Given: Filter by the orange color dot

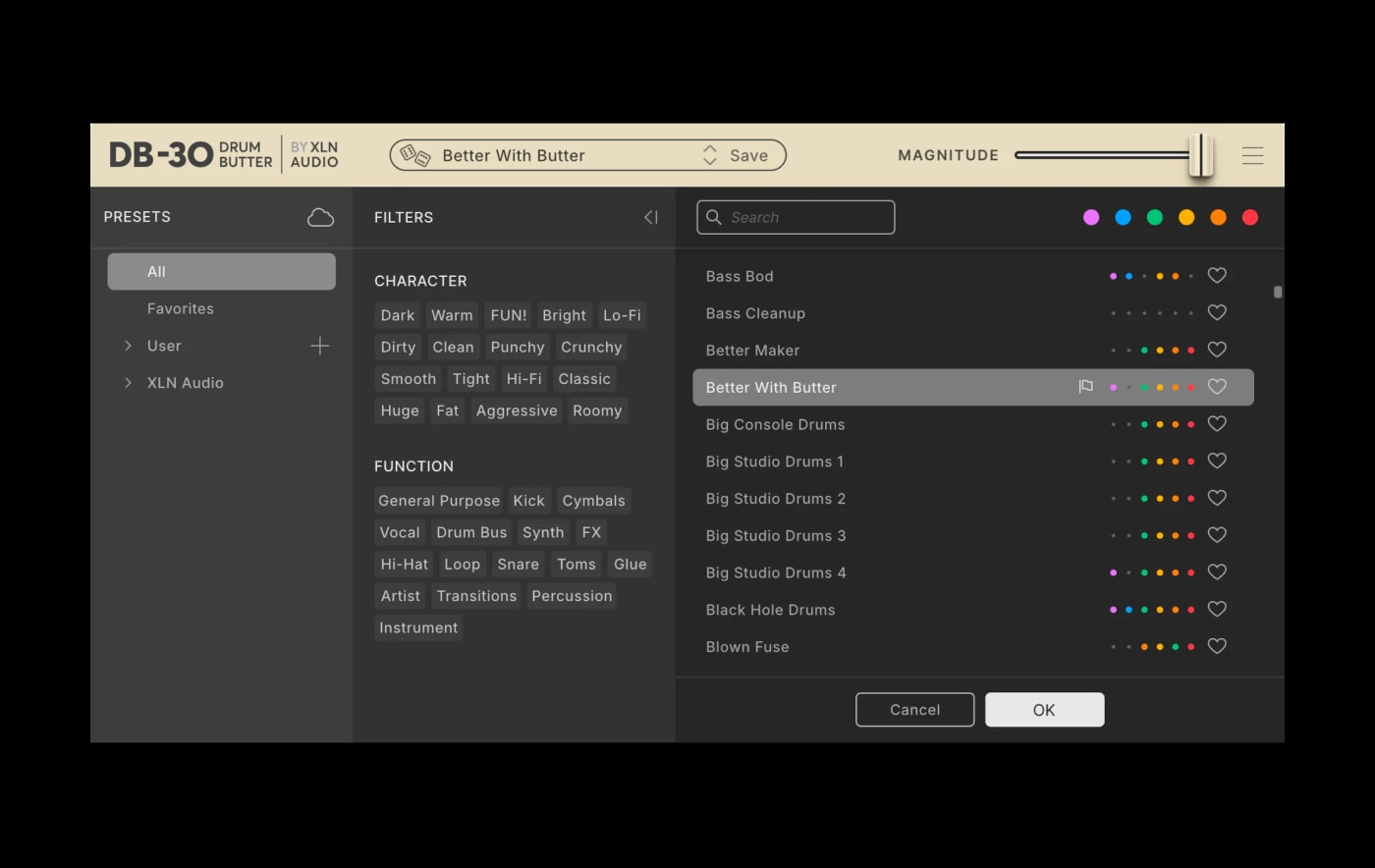Looking at the screenshot, I should point(1218,217).
